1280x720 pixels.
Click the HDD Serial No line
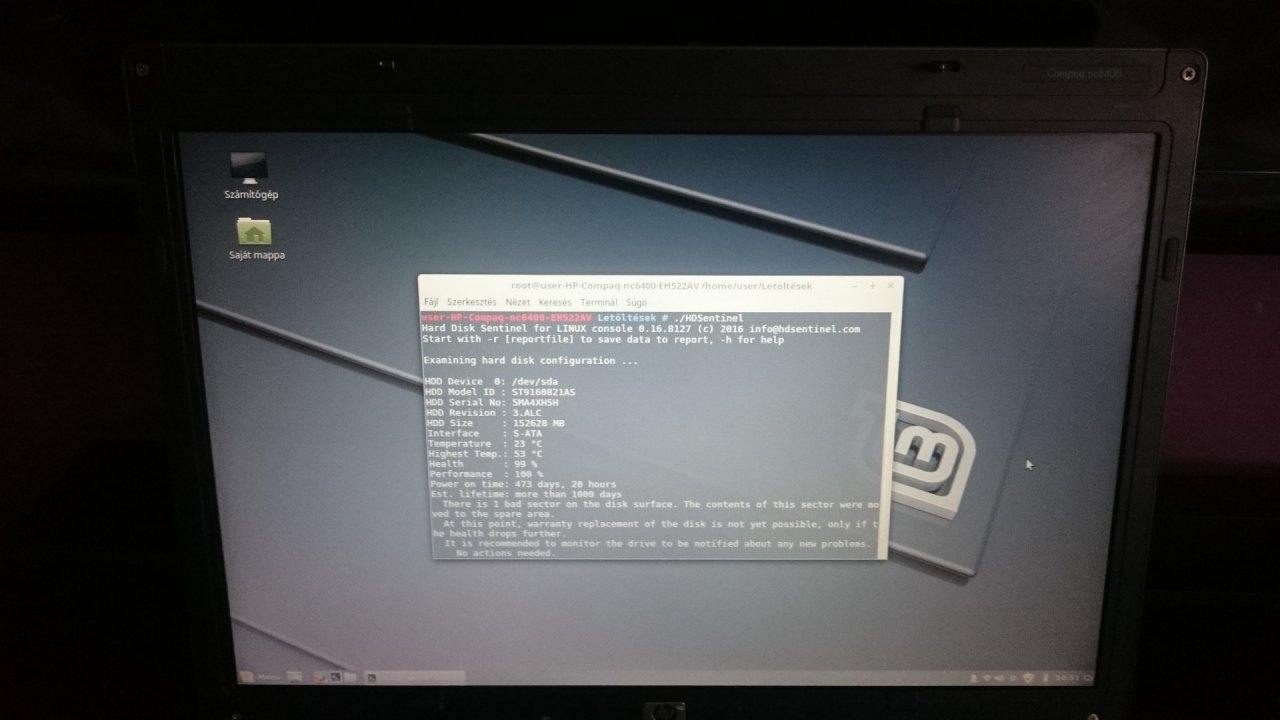(x=491, y=402)
